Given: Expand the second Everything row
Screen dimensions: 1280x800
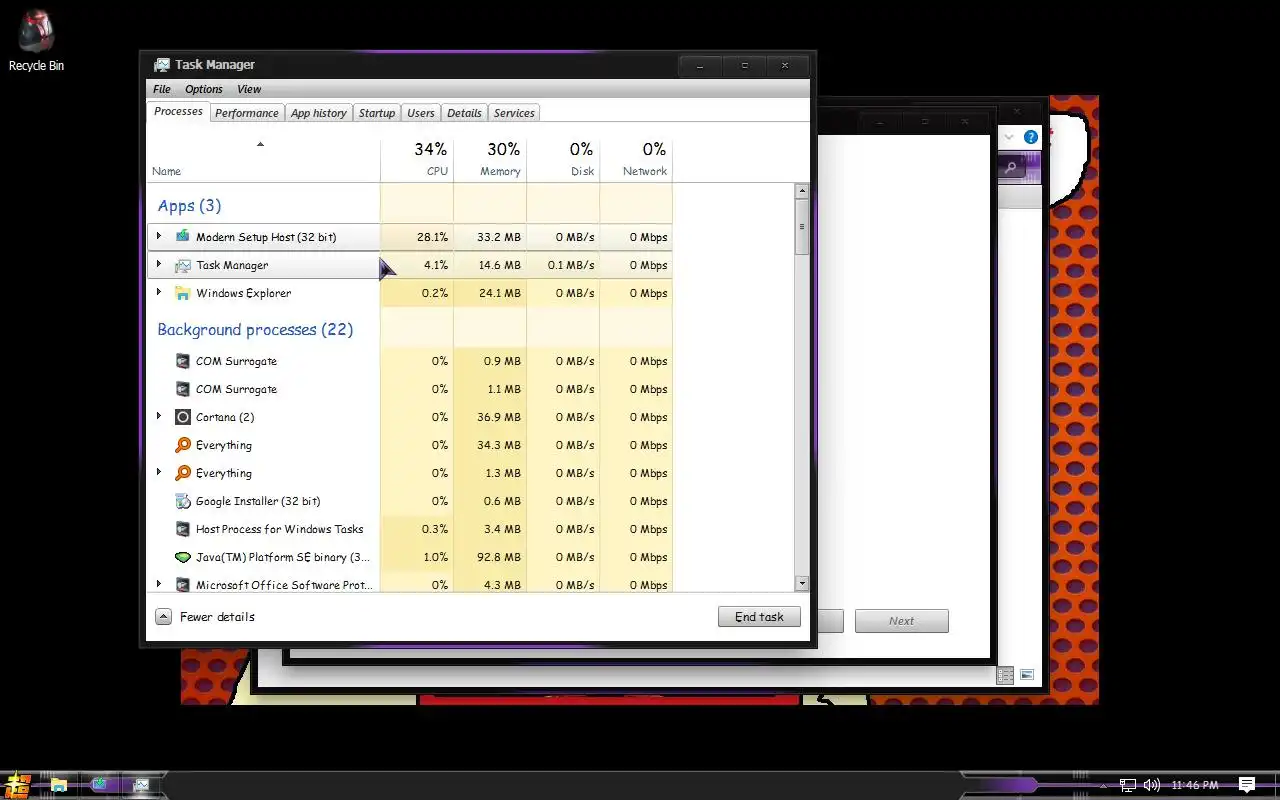Looking at the screenshot, I should [159, 473].
